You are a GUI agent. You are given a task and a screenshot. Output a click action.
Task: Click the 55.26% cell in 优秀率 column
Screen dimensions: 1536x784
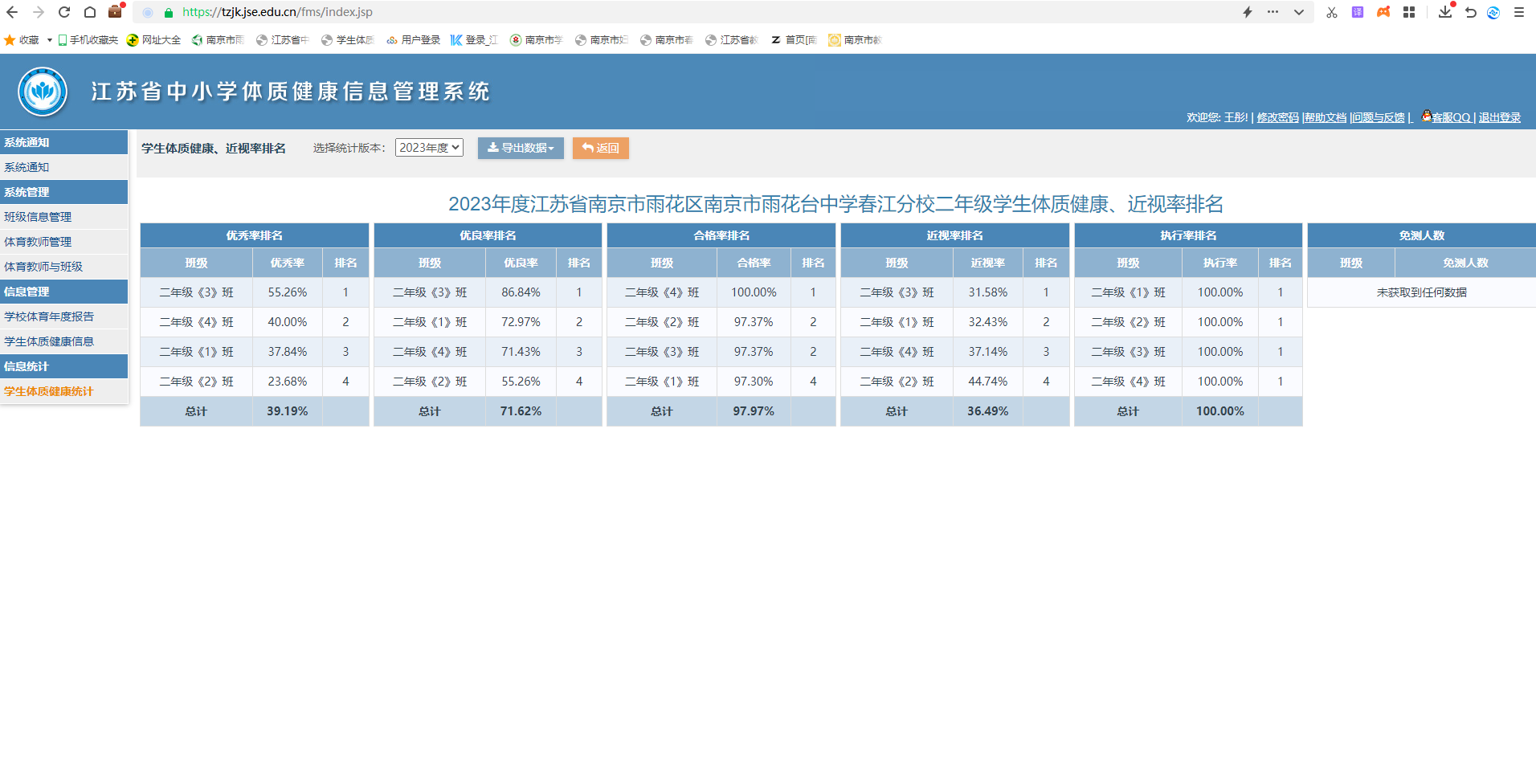288,292
